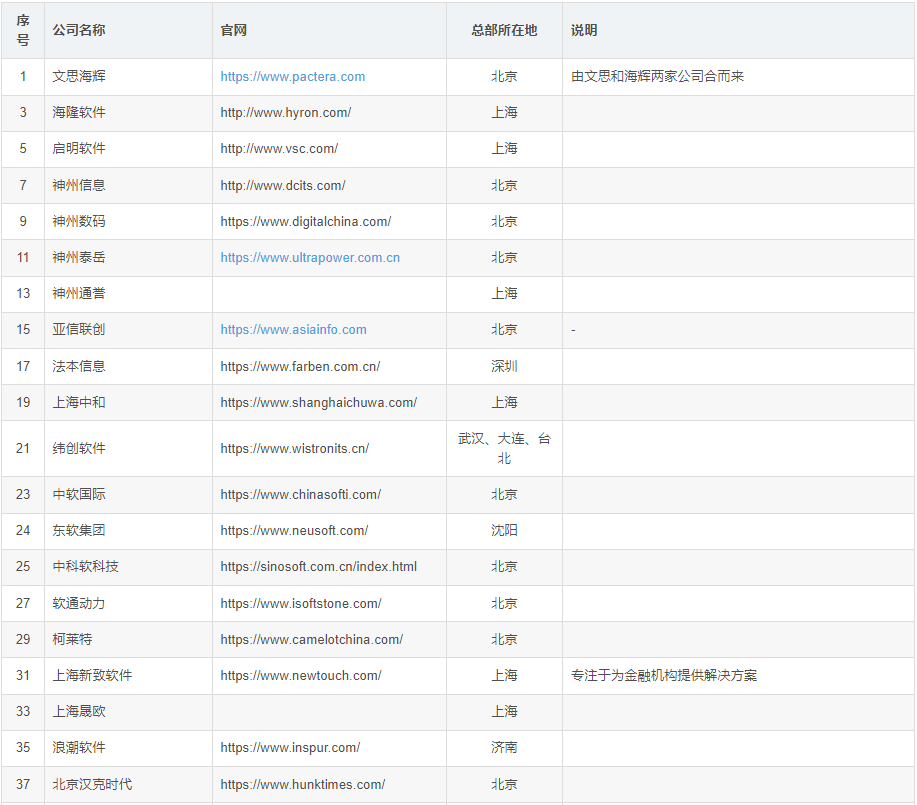
Task: Click company name 法本信息
Action: coord(79,367)
